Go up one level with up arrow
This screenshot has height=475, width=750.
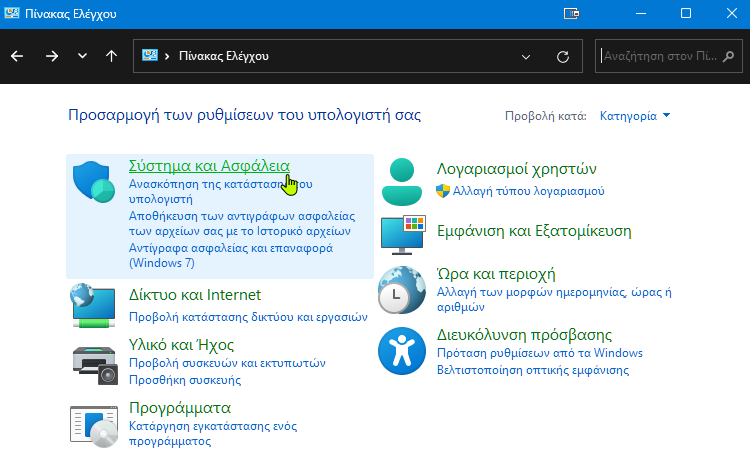point(111,56)
